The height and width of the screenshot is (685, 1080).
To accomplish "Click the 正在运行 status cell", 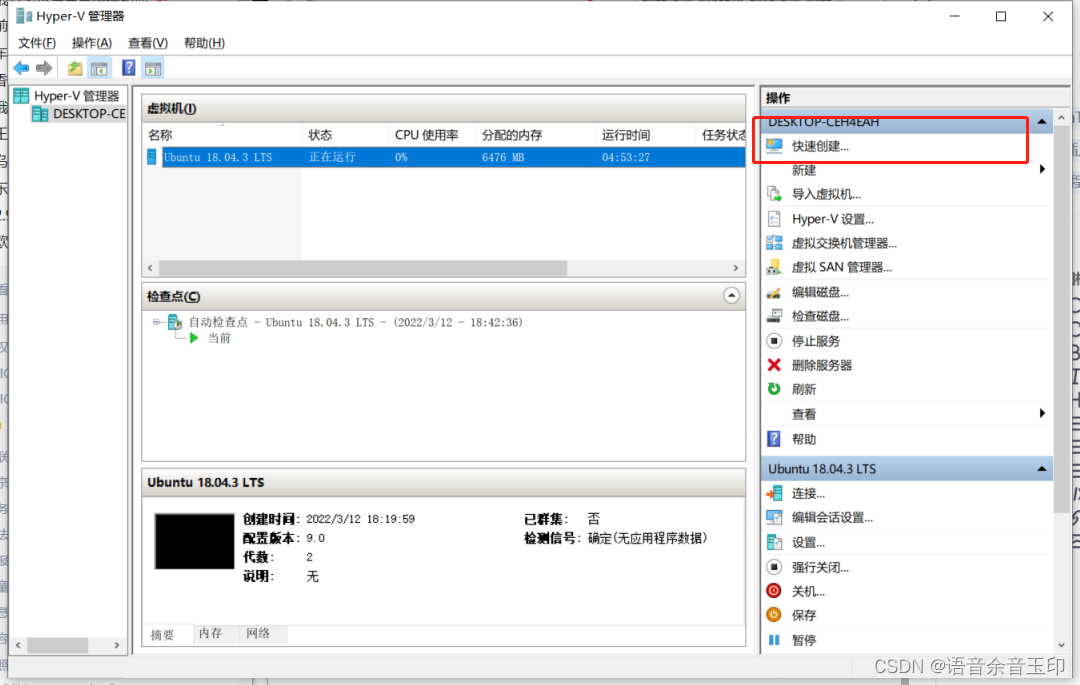I will click(x=332, y=157).
